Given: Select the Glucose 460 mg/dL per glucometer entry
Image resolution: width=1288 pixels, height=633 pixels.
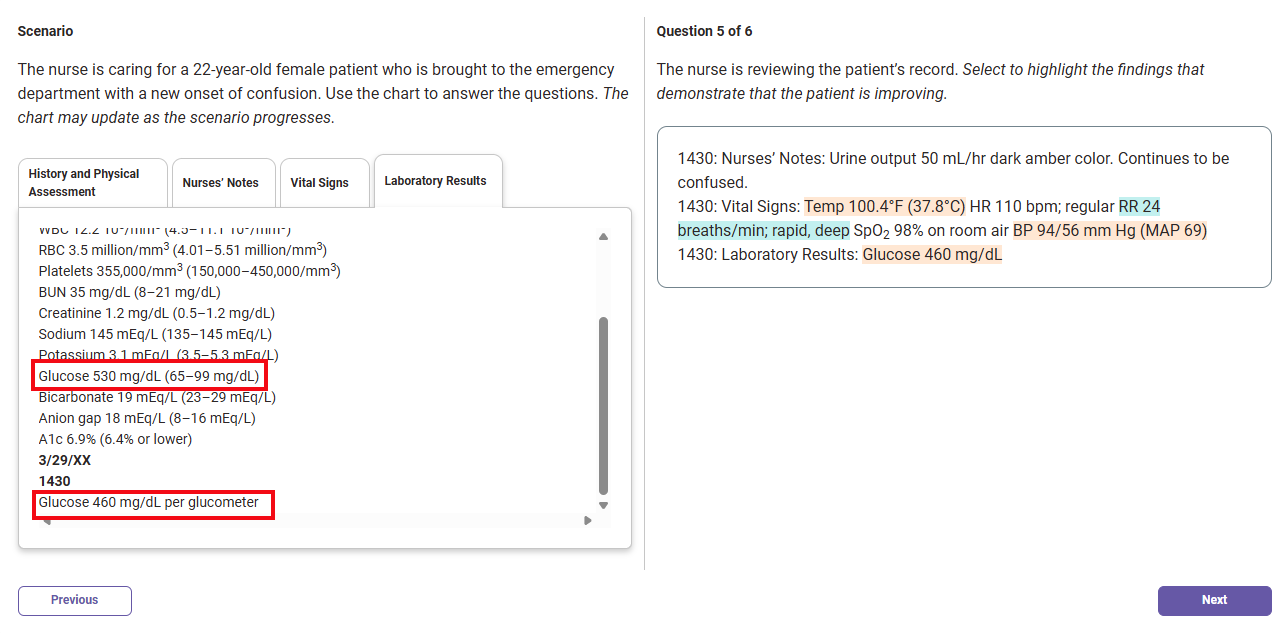Looking at the screenshot, I should pyautogui.click(x=152, y=502).
